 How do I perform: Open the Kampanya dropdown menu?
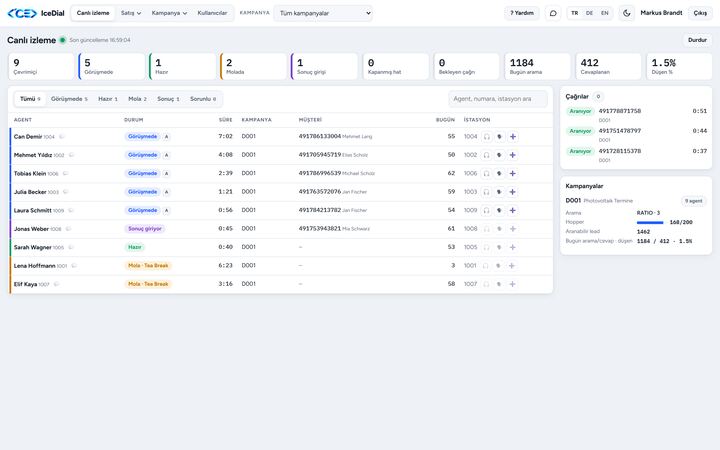coord(169,13)
